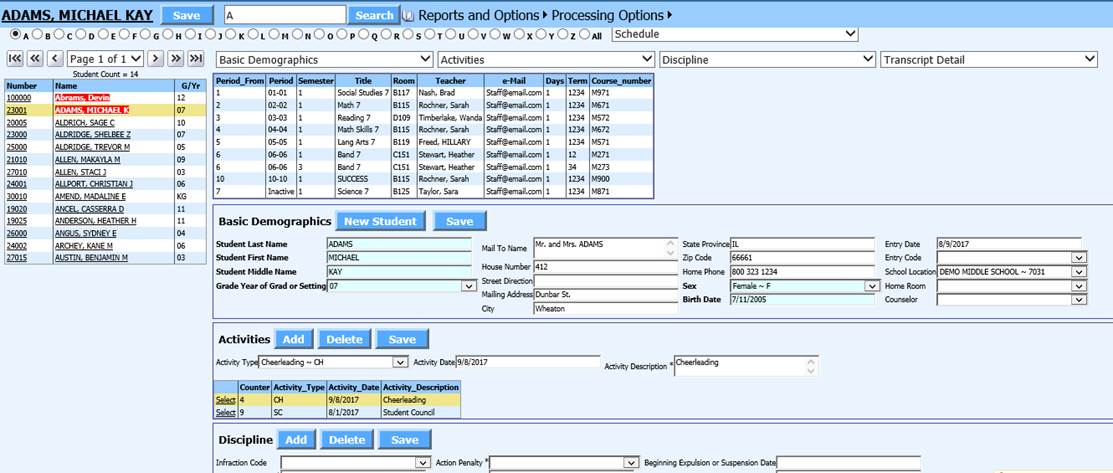Screen dimensions: 1113x473
Task: Click the book icon beside Reports and Options
Action: click(407, 16)
